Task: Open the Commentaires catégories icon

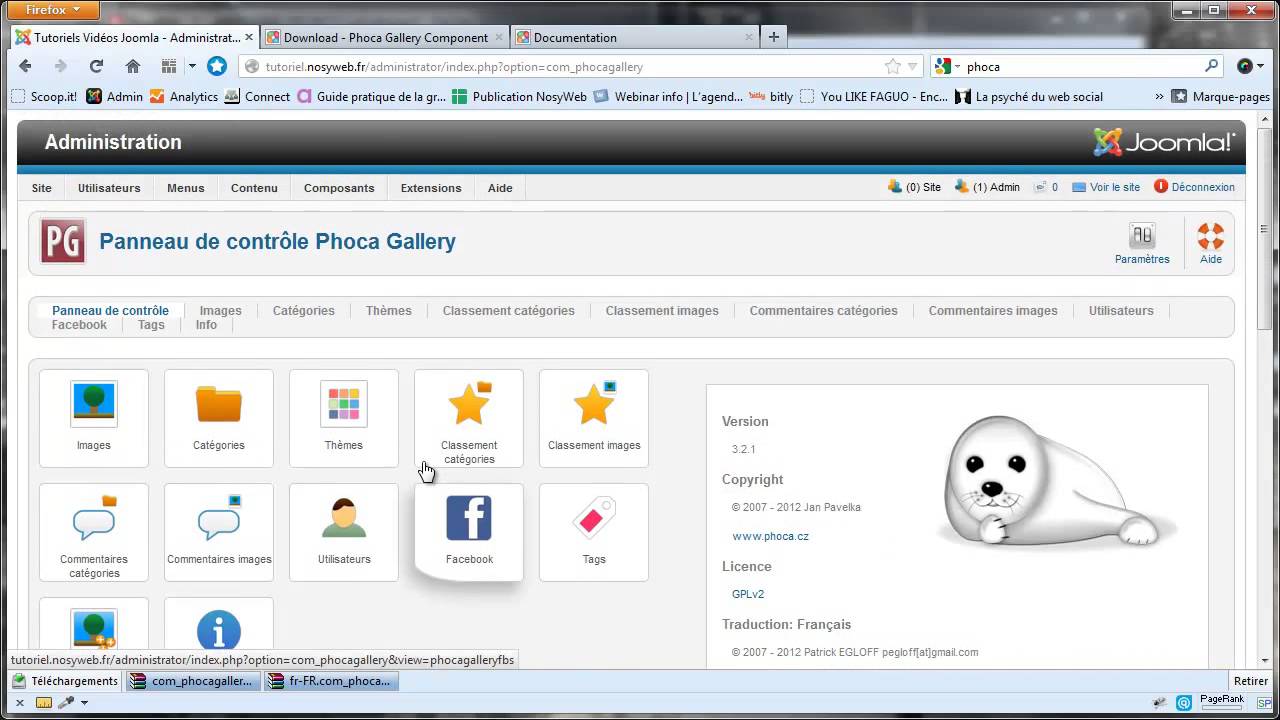Action: [x=94, y=532]
